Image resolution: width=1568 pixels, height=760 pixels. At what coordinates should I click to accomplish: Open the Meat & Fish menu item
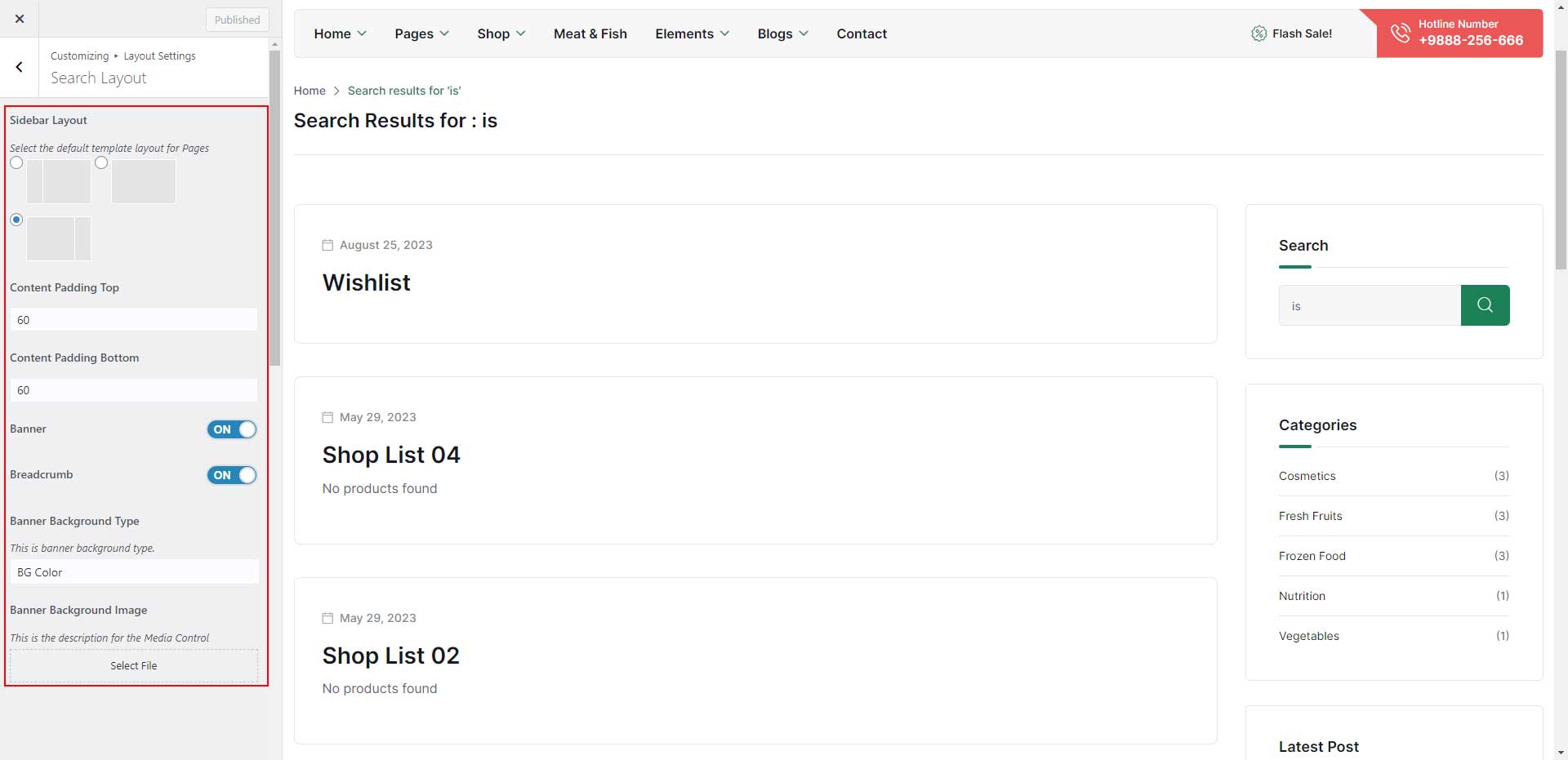click(590, 33)
